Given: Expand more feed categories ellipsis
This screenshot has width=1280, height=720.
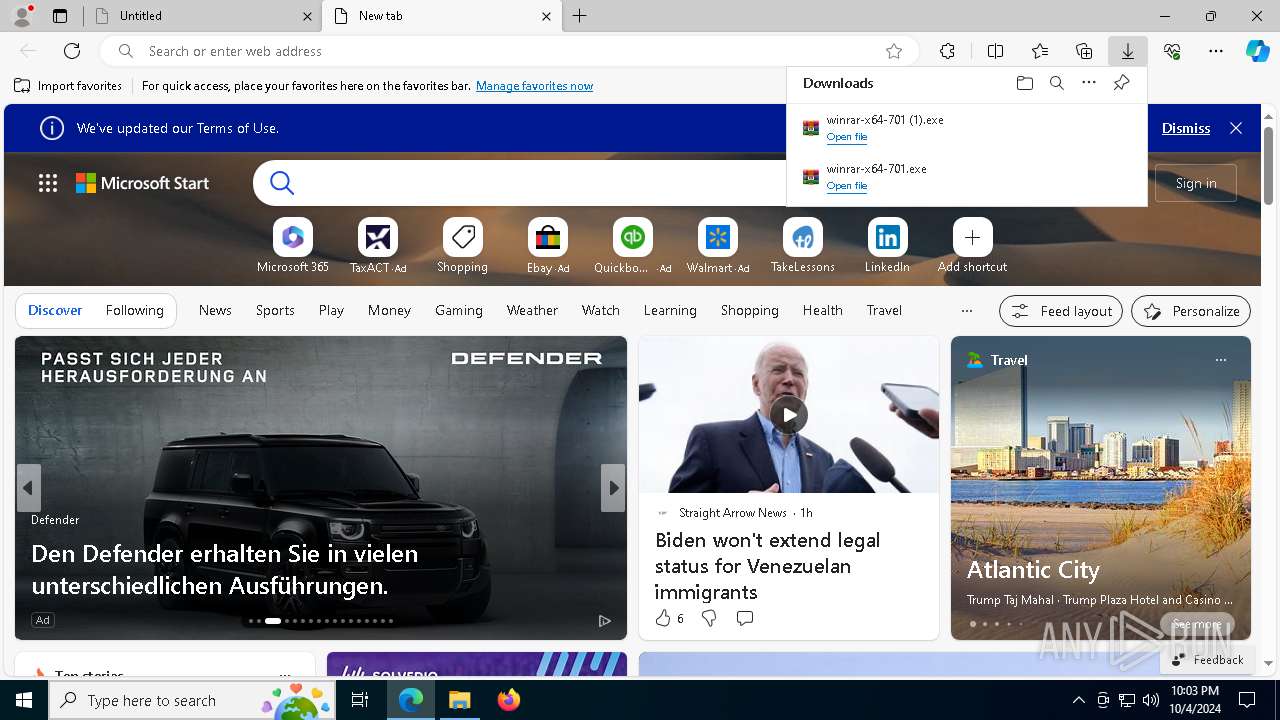Looking at the screenshot, I should [x=966, y=311].
